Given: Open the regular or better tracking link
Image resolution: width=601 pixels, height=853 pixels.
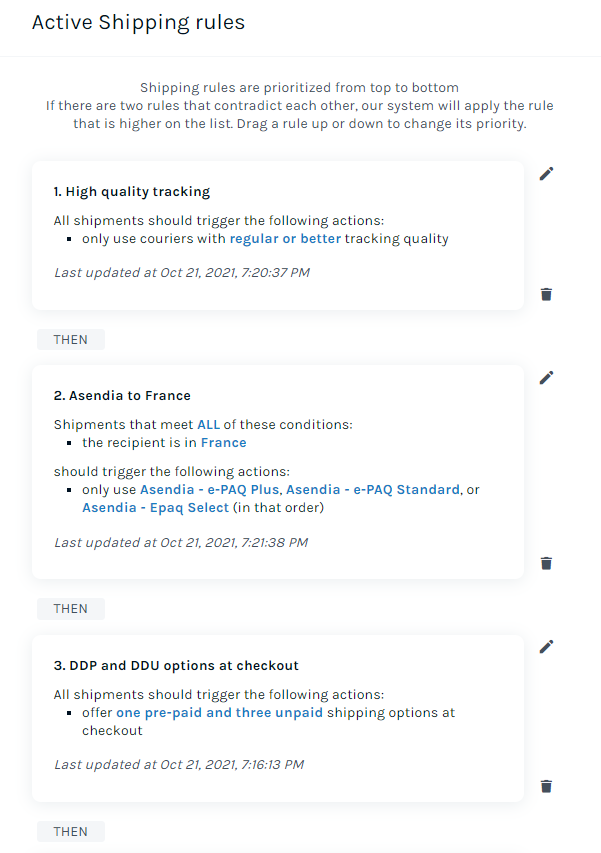Looking at the screenshot, I should pyautogui.click(x=285, y=239).
